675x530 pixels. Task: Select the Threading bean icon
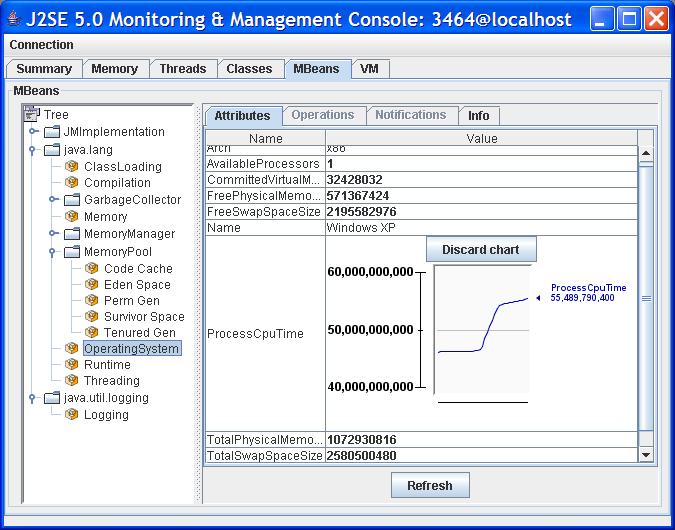71,381
